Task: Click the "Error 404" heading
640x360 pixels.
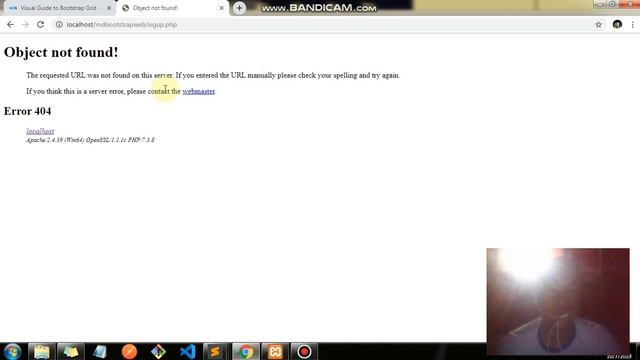Action: pyautogui.click(x=27, y=111)
